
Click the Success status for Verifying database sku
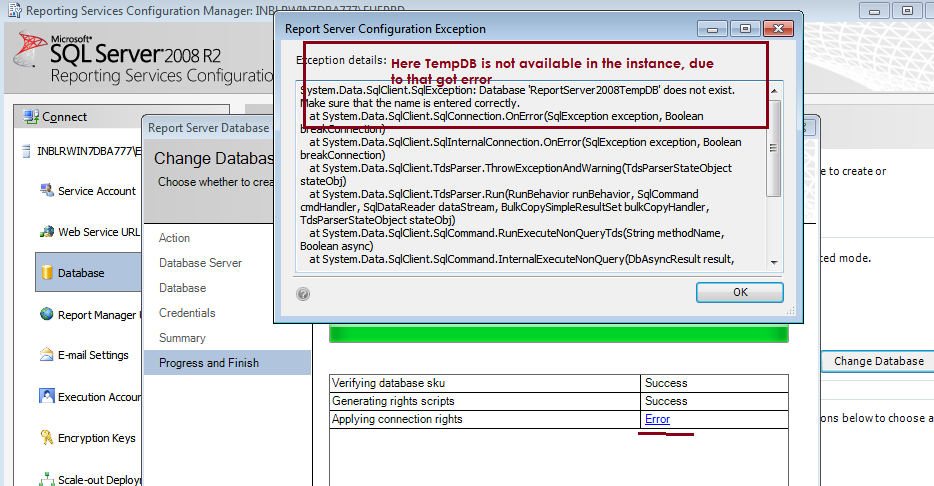666,383
